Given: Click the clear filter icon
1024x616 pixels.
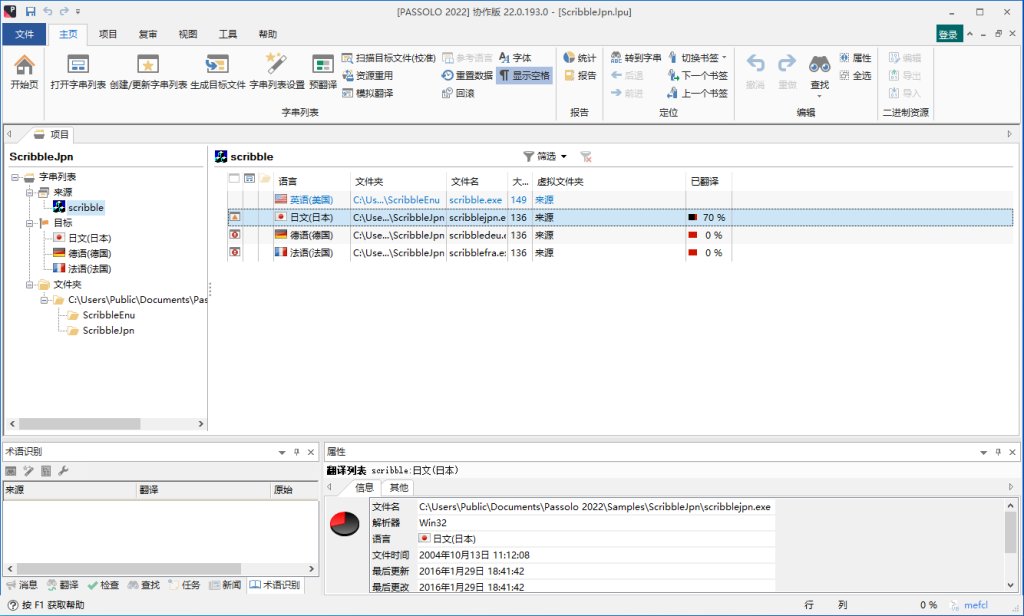Looking at the screenshot, I should [x=586, y=156].
